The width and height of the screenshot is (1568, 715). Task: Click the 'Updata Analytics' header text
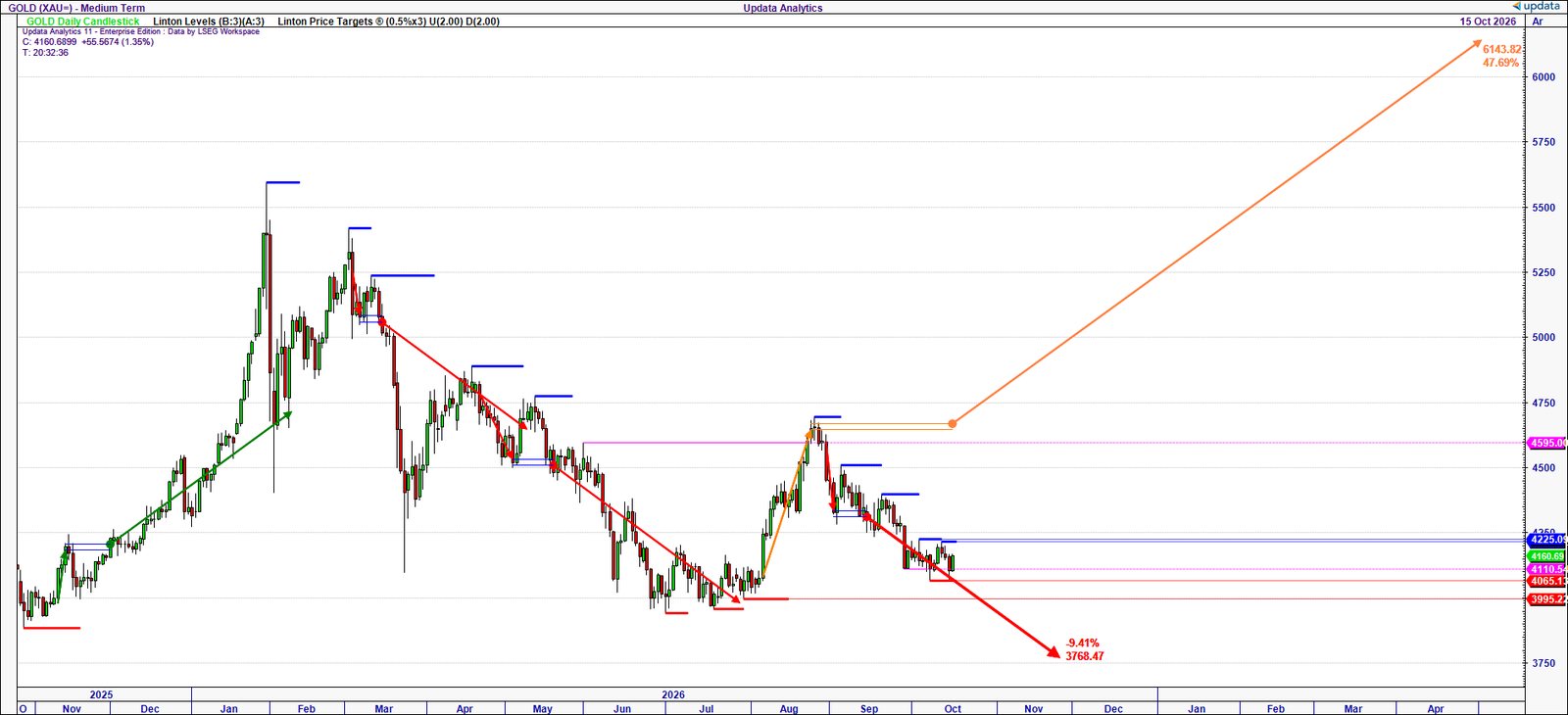coord(783,8)
